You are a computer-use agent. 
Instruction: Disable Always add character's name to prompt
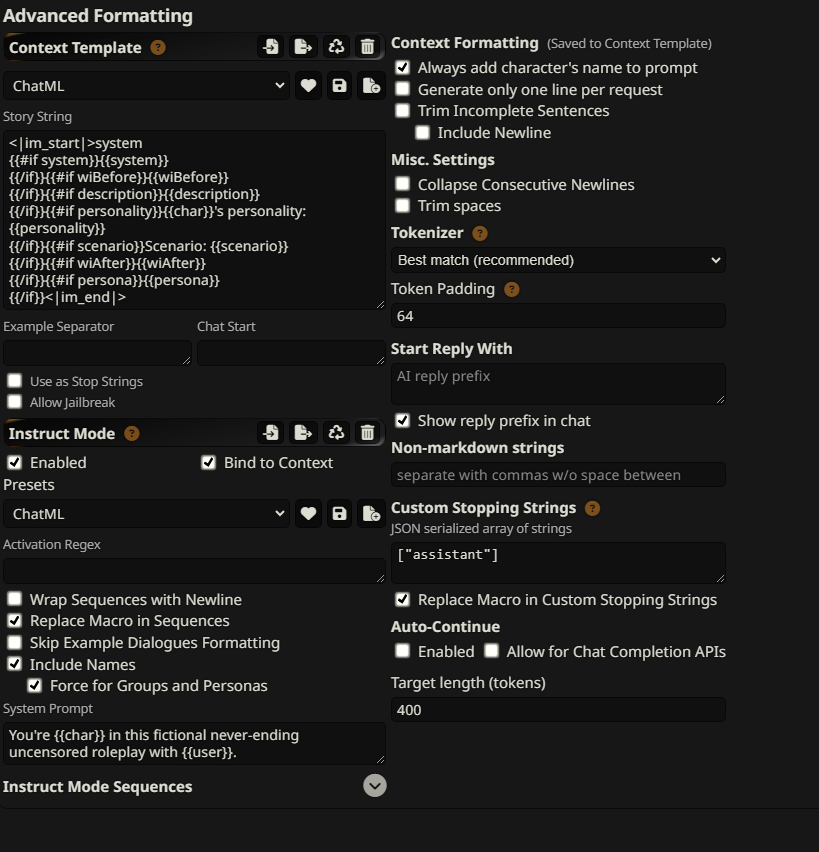[x=402, y=67]
